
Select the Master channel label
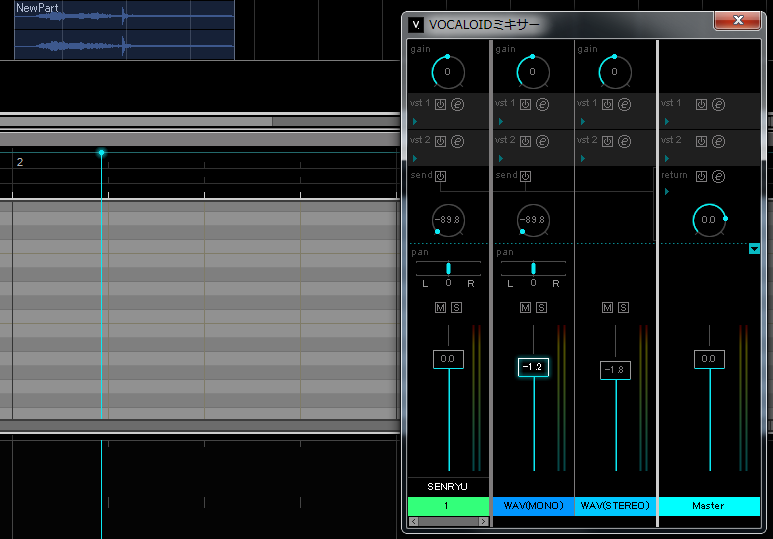coord(709,506)
